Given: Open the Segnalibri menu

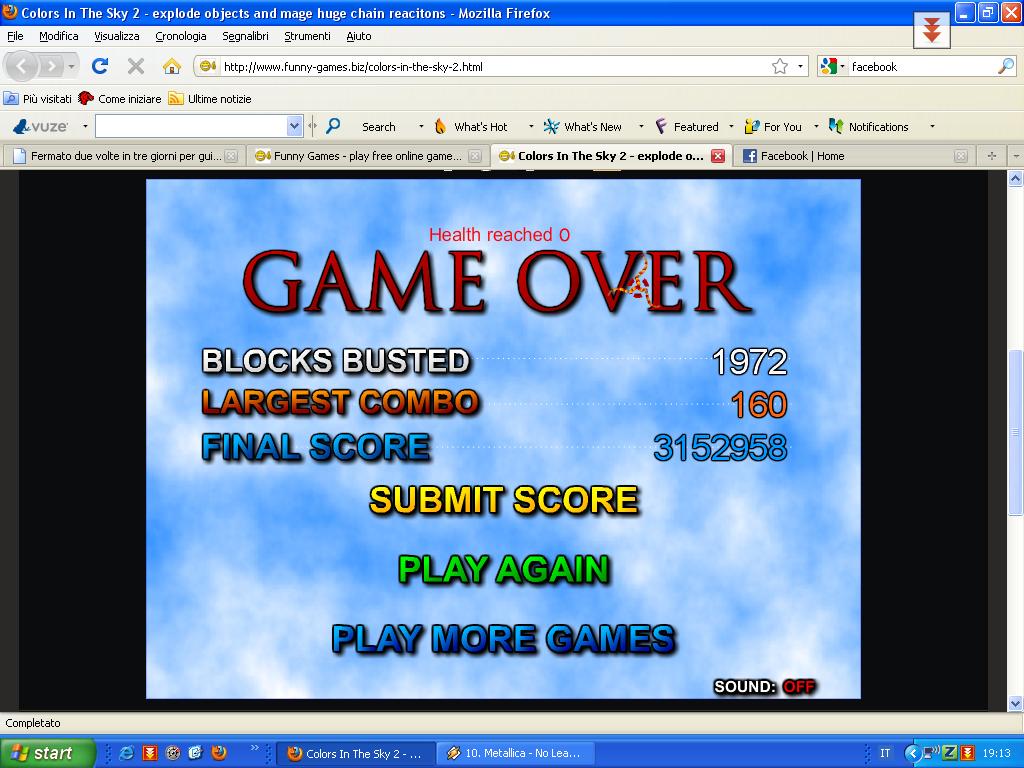Looking at the screenshot, I should coord(245,36).
